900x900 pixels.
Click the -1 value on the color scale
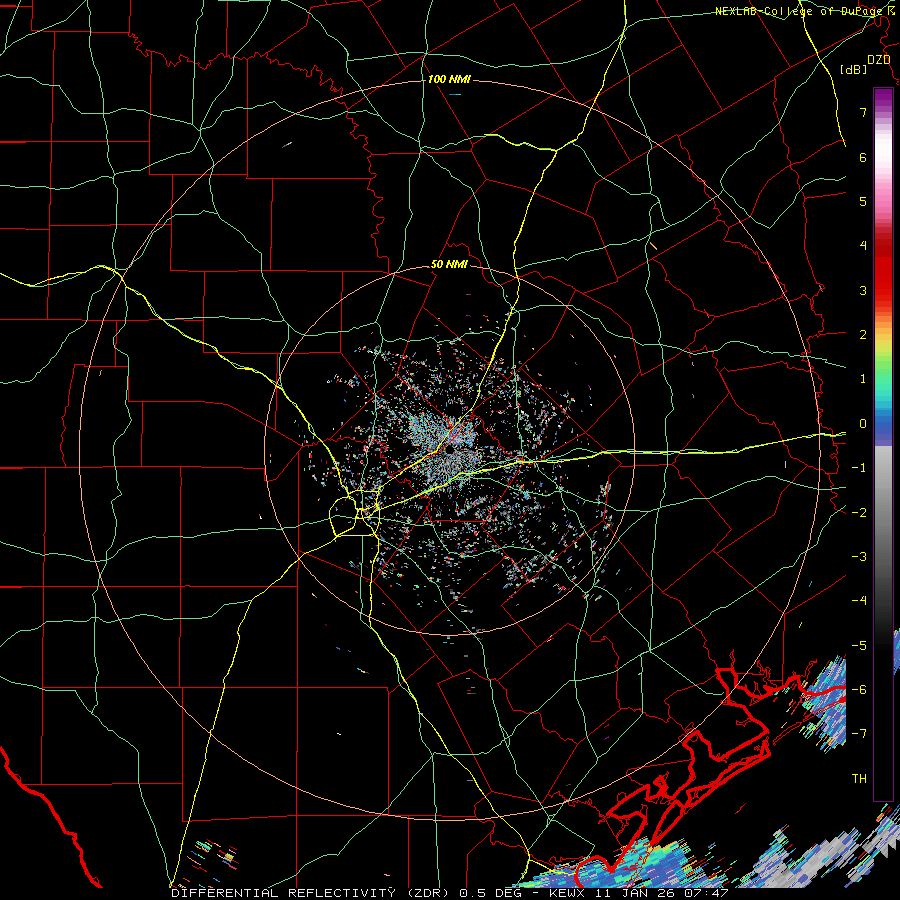pos(859,468)
